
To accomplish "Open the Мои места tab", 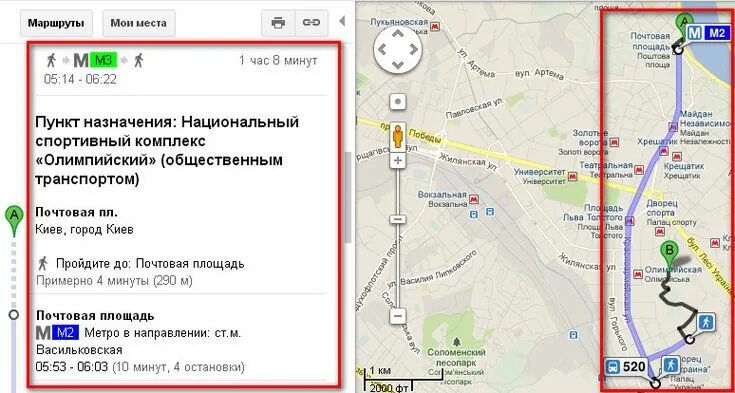I will (x=139, y=23).
